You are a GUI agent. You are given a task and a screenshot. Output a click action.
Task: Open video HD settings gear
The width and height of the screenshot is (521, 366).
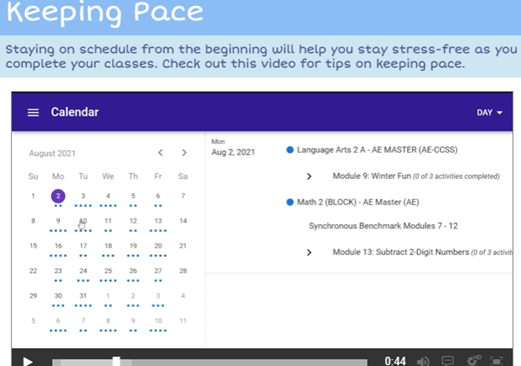coord(473,360)
